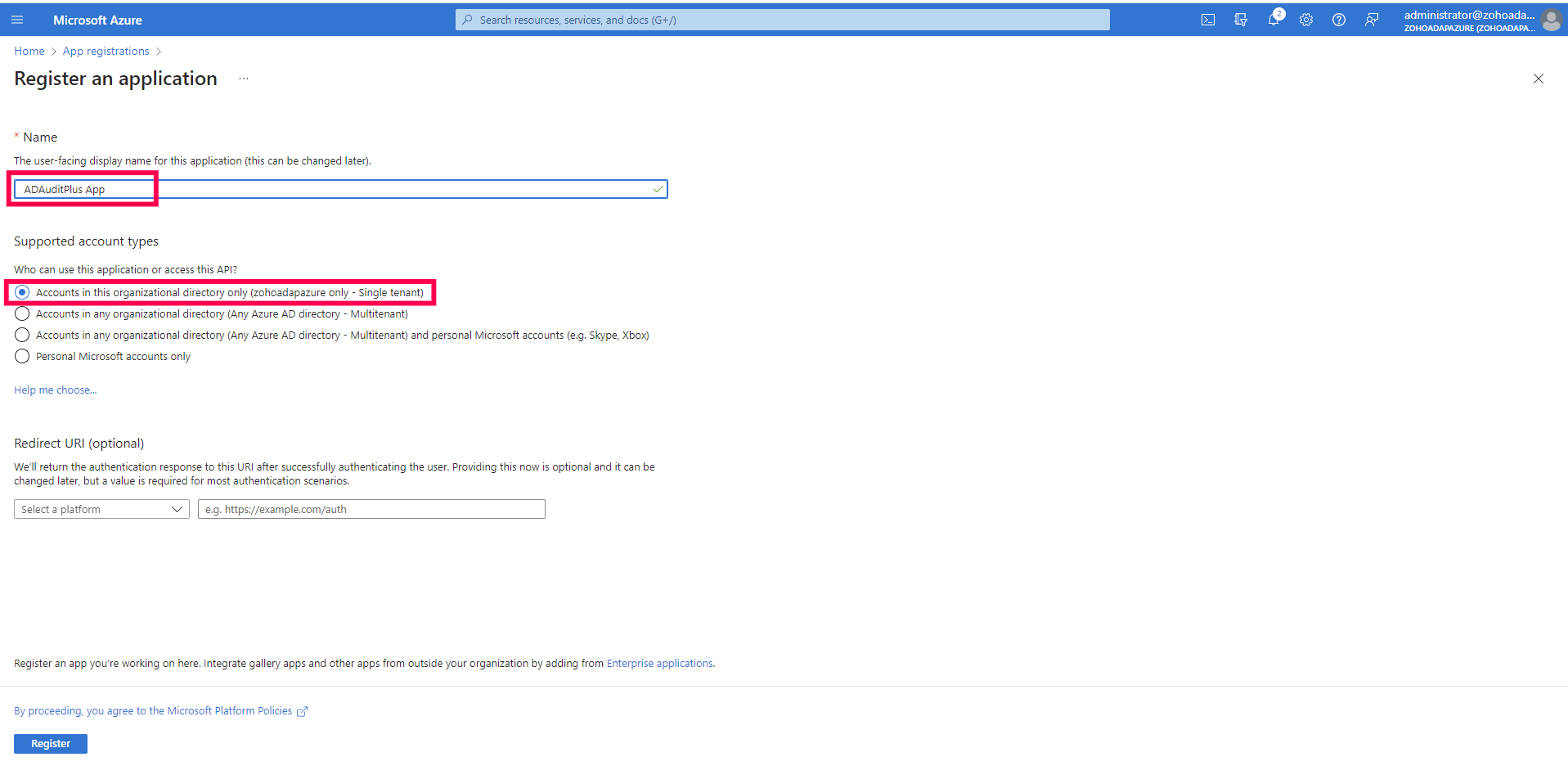Open the Directories and subscriptions filter

pyautogui.click(x=1241, y=19)
